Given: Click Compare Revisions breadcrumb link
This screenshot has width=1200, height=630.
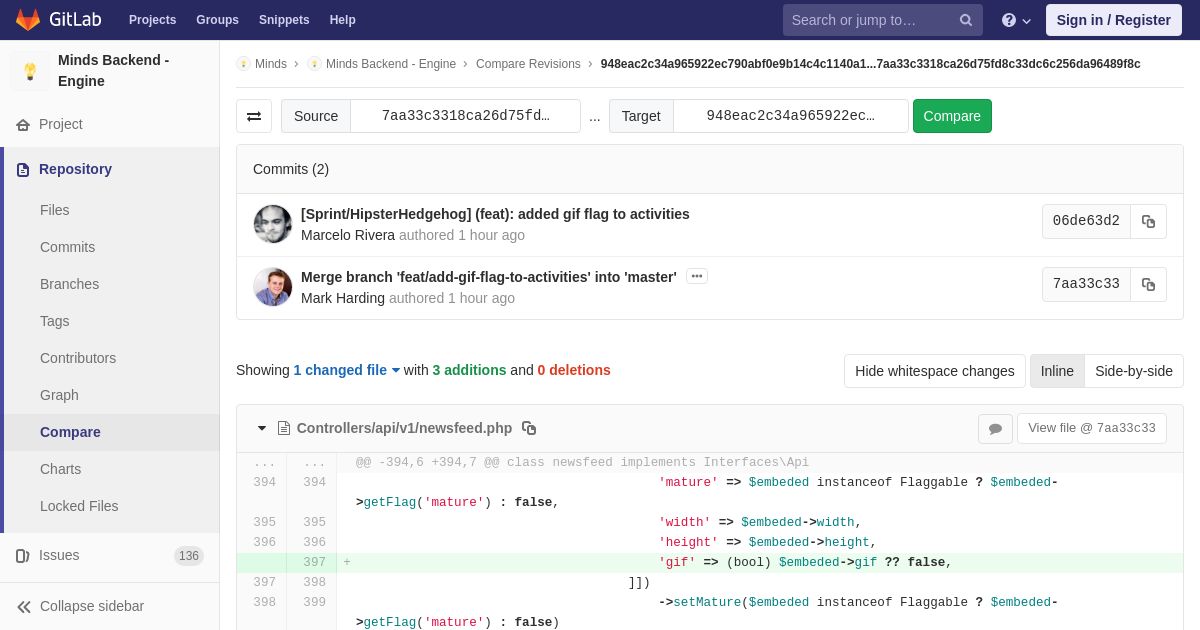Looking at the screenshot, I should pyautogui.click(x=528, y=64).
